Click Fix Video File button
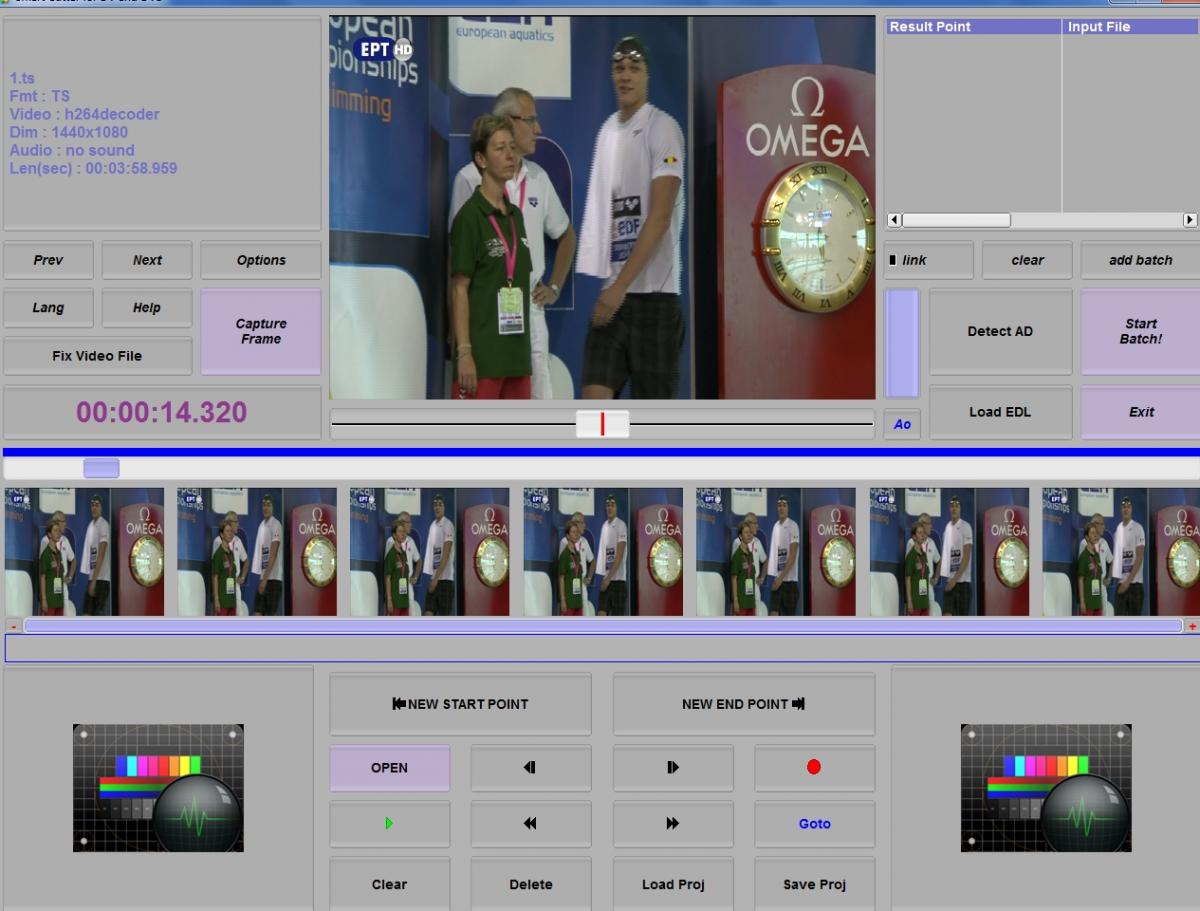Image resolution: width=1200 pixels, height=911 pixels. [x=97, y=356]
